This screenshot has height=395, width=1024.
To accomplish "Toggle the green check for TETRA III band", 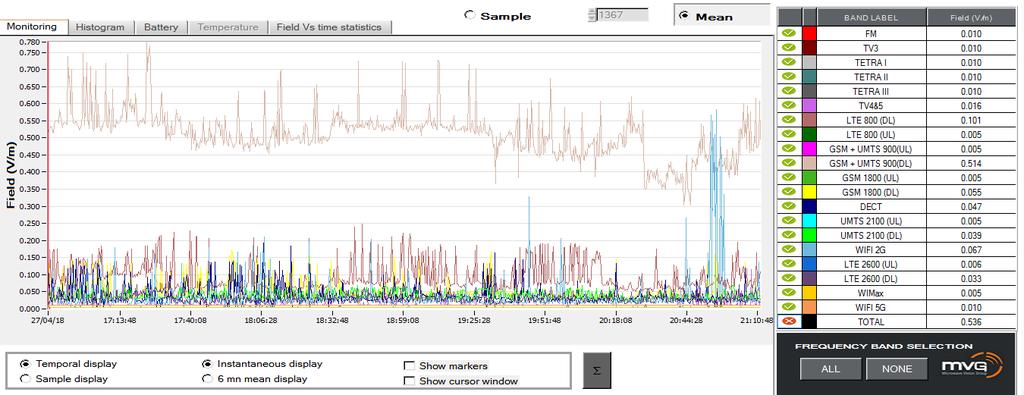I will [788, 91].
